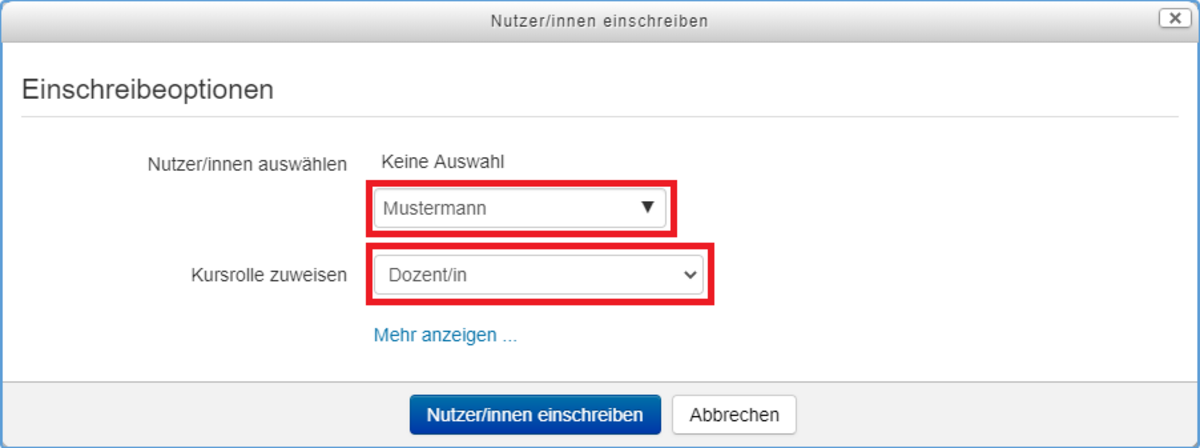1200x448 pixels.
Task: Show user suggestions for the Mustermann field
Action: [x=647, y=208]
